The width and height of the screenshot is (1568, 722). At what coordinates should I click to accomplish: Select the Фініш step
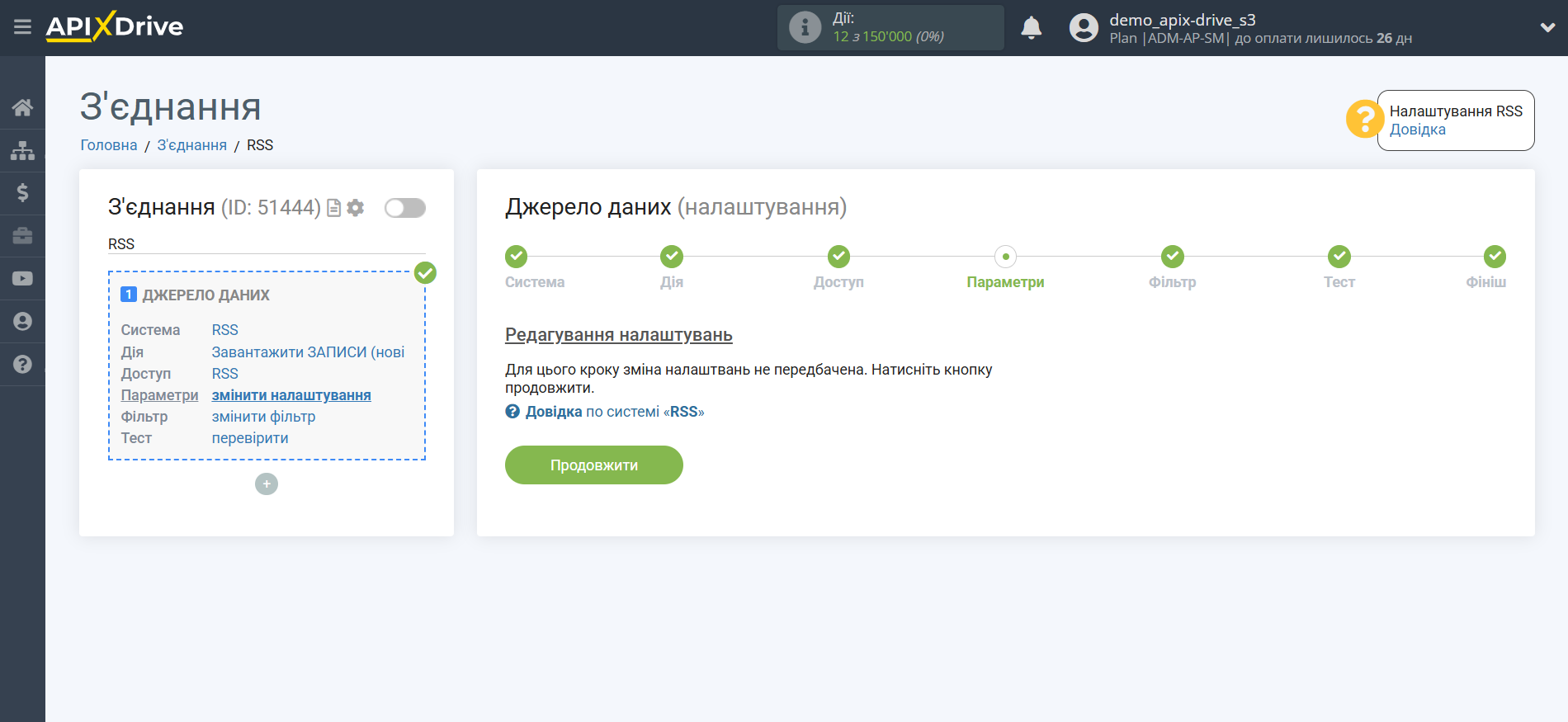pyautogui.click(x=1485, y=282)
